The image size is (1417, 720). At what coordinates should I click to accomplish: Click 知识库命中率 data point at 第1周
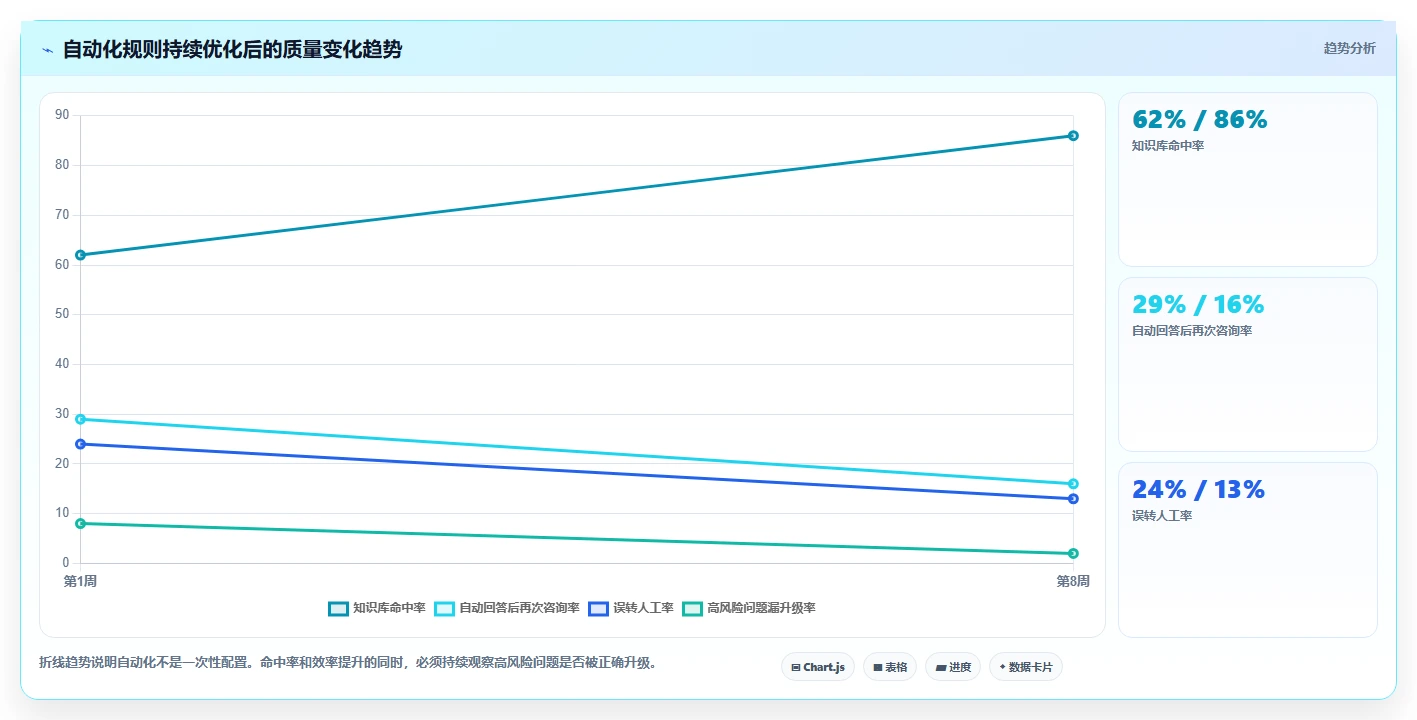tap(80, 255)
